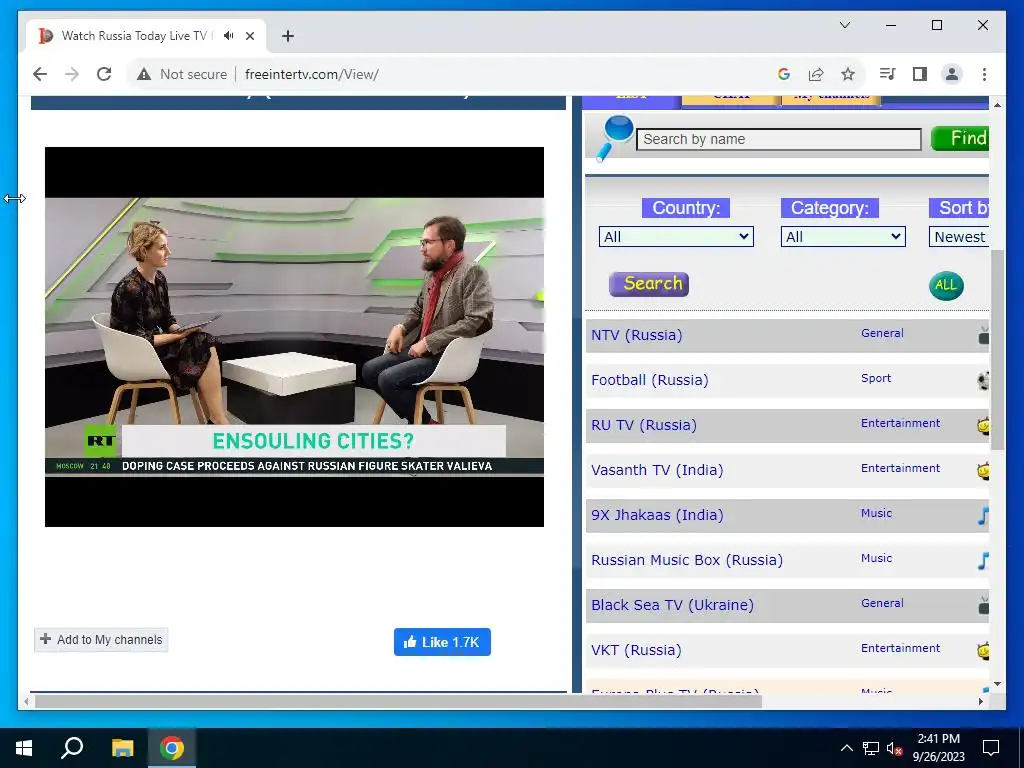Open the network tray icon
Image resolution: width=1024 pixels, height=768 pixels.
(871, 748)
